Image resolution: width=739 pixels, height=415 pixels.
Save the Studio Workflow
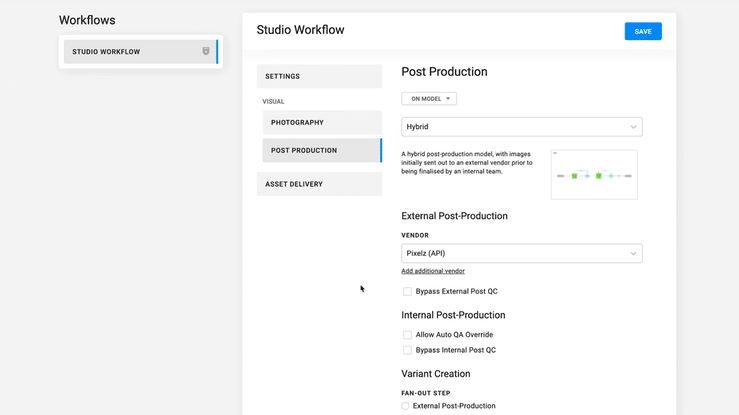[642, 31]
